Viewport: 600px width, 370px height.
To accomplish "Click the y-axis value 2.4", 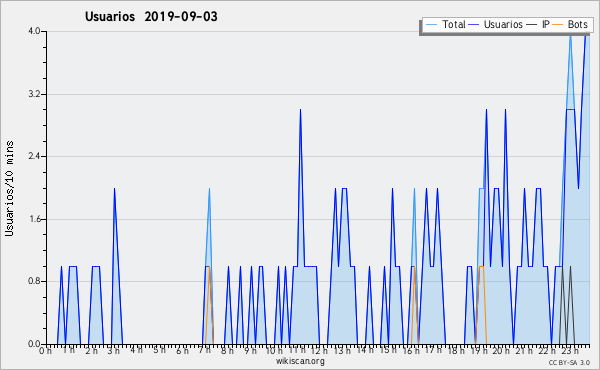I will tap(34, 156).
